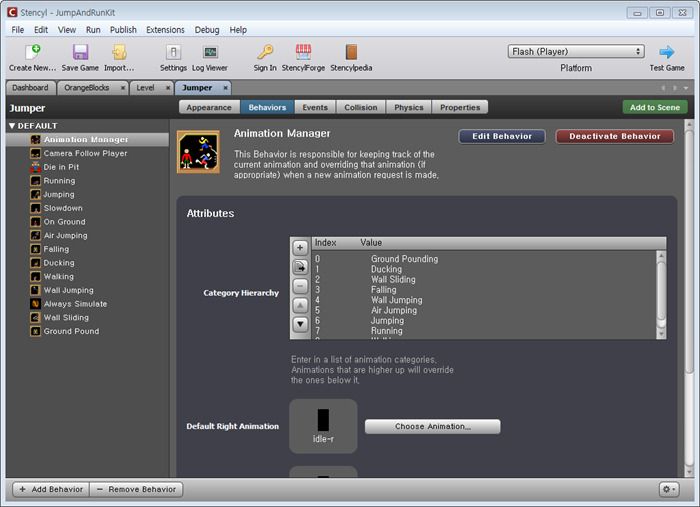Select the Camera Follow Player behavior
This screenshot has height=507, width=700.
pyautogui.click(x=85, y=153)
